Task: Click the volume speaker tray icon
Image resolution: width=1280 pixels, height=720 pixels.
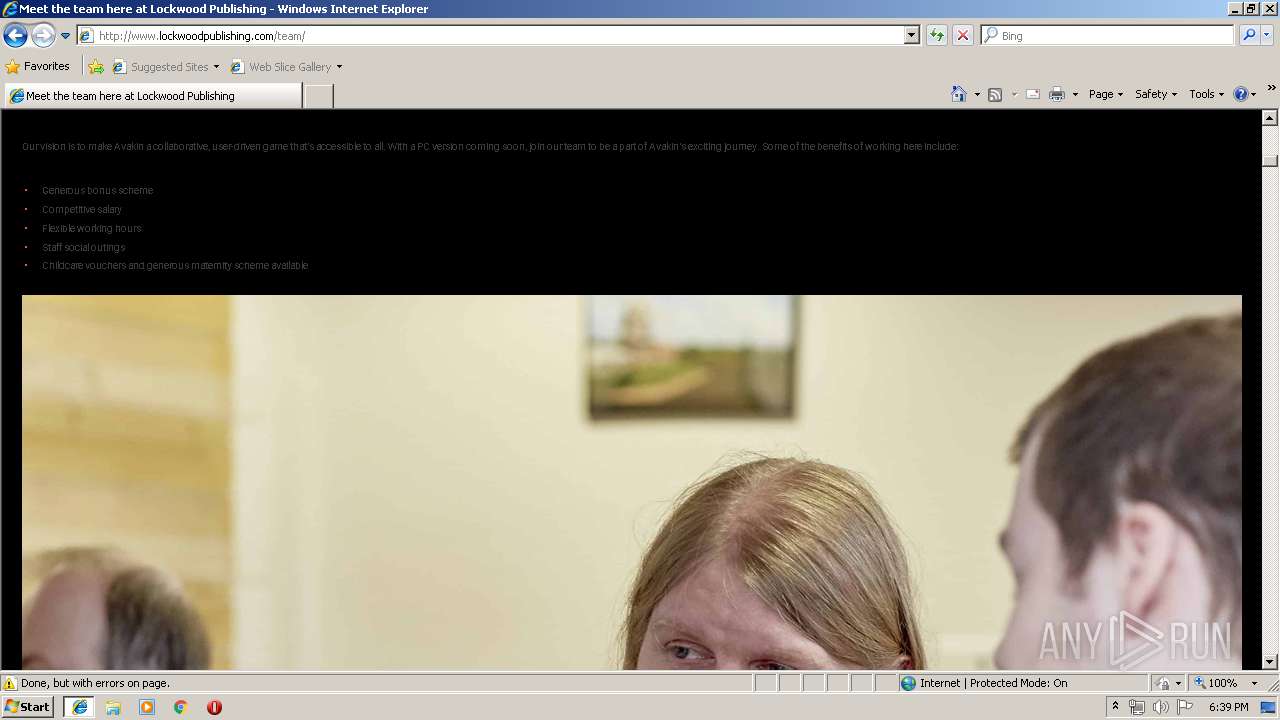Action: (1161, 707)
